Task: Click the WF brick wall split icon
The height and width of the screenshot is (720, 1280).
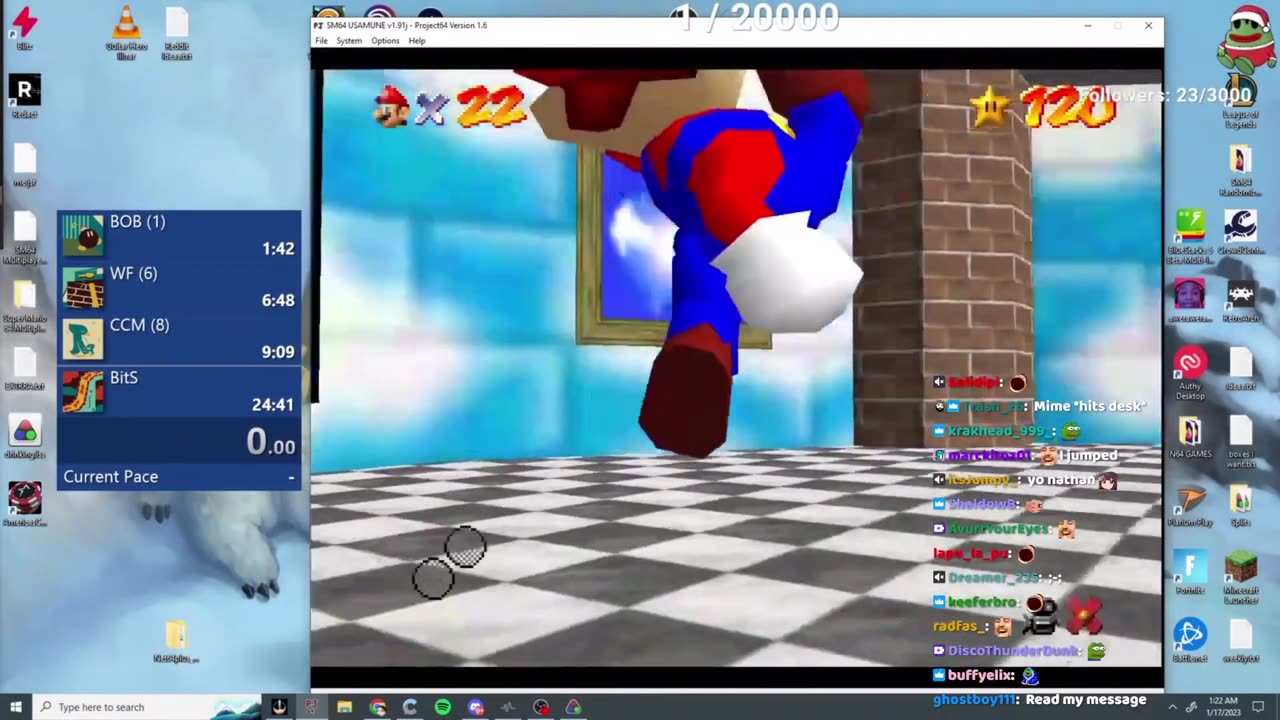Action: click(83, 288)
